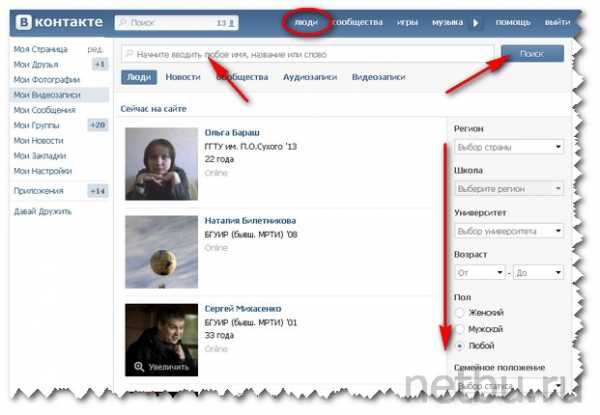Go to Мои Настройки
Screen dimensions: 600x415
coord(43,171)
